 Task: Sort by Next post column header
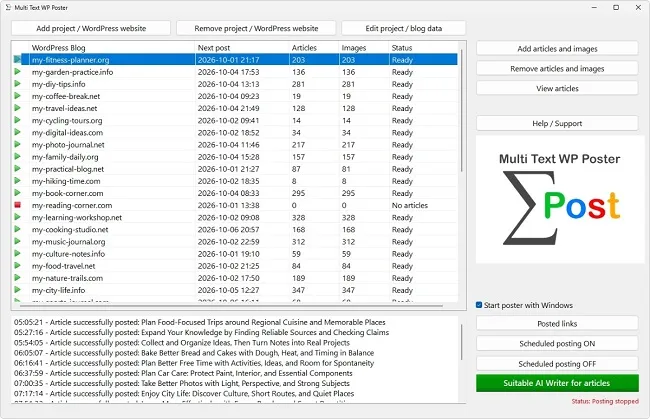pyautogui.click(x=242, y=48)
